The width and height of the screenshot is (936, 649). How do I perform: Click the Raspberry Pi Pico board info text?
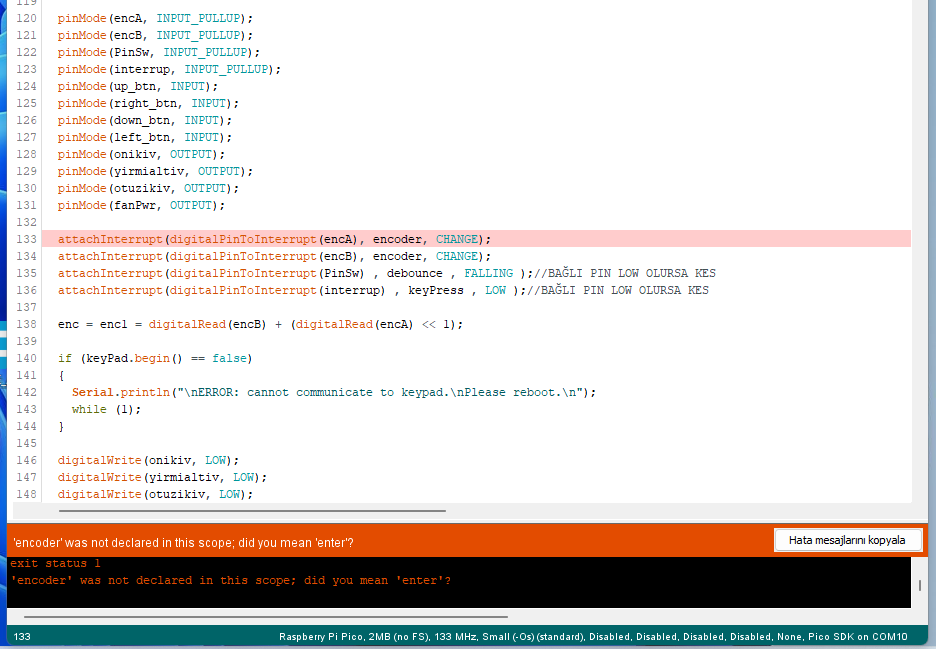[593, 637]
